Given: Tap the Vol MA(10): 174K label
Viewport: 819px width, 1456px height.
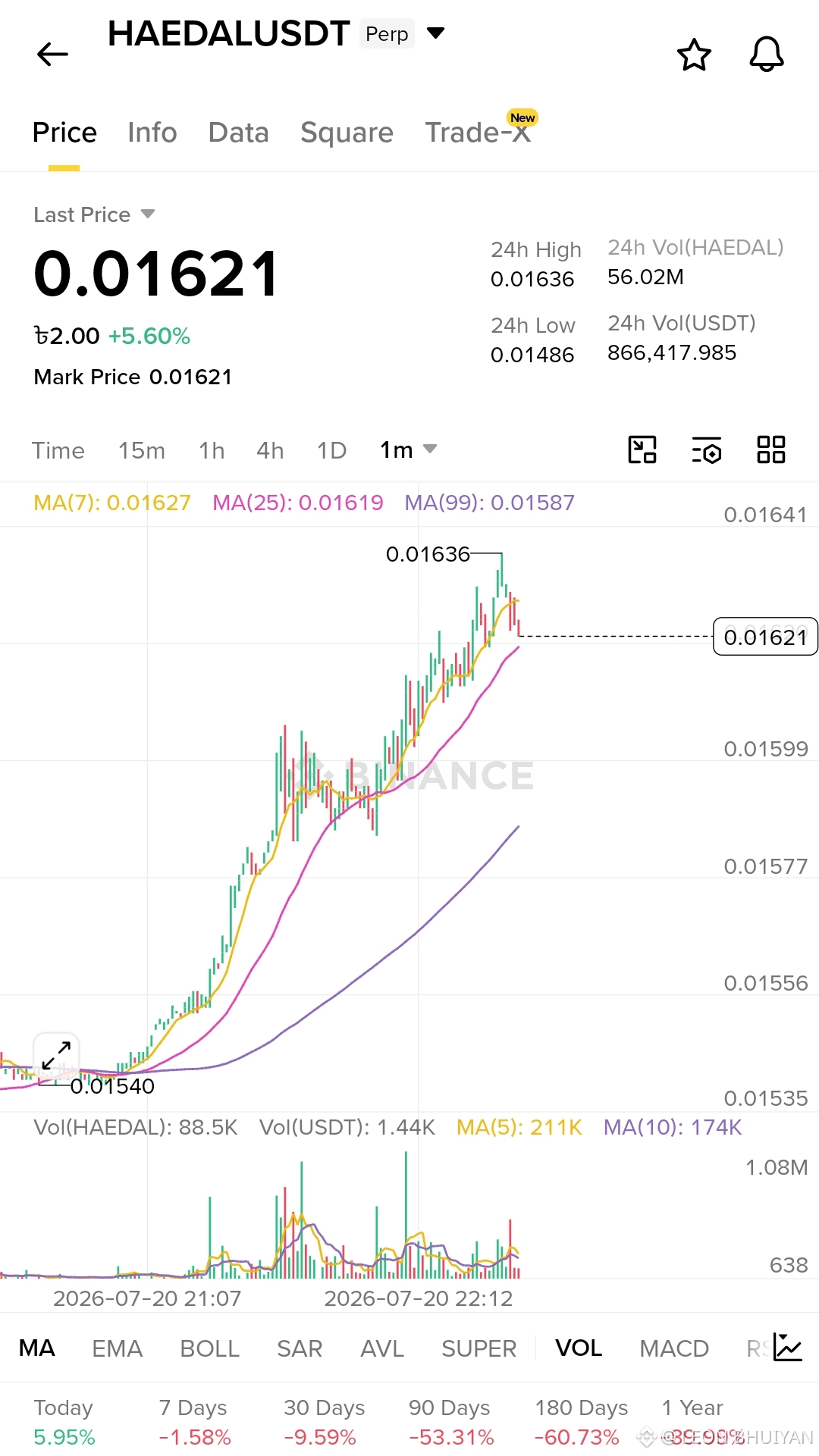Looking at the screenshot, I should (673, 1127).
